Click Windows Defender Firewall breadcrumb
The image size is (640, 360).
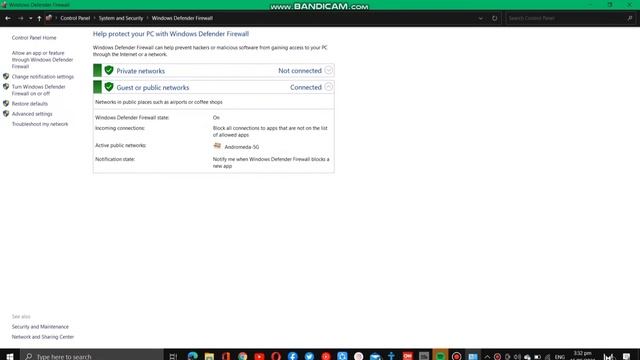pyautogui.click(x=182, y=18)
